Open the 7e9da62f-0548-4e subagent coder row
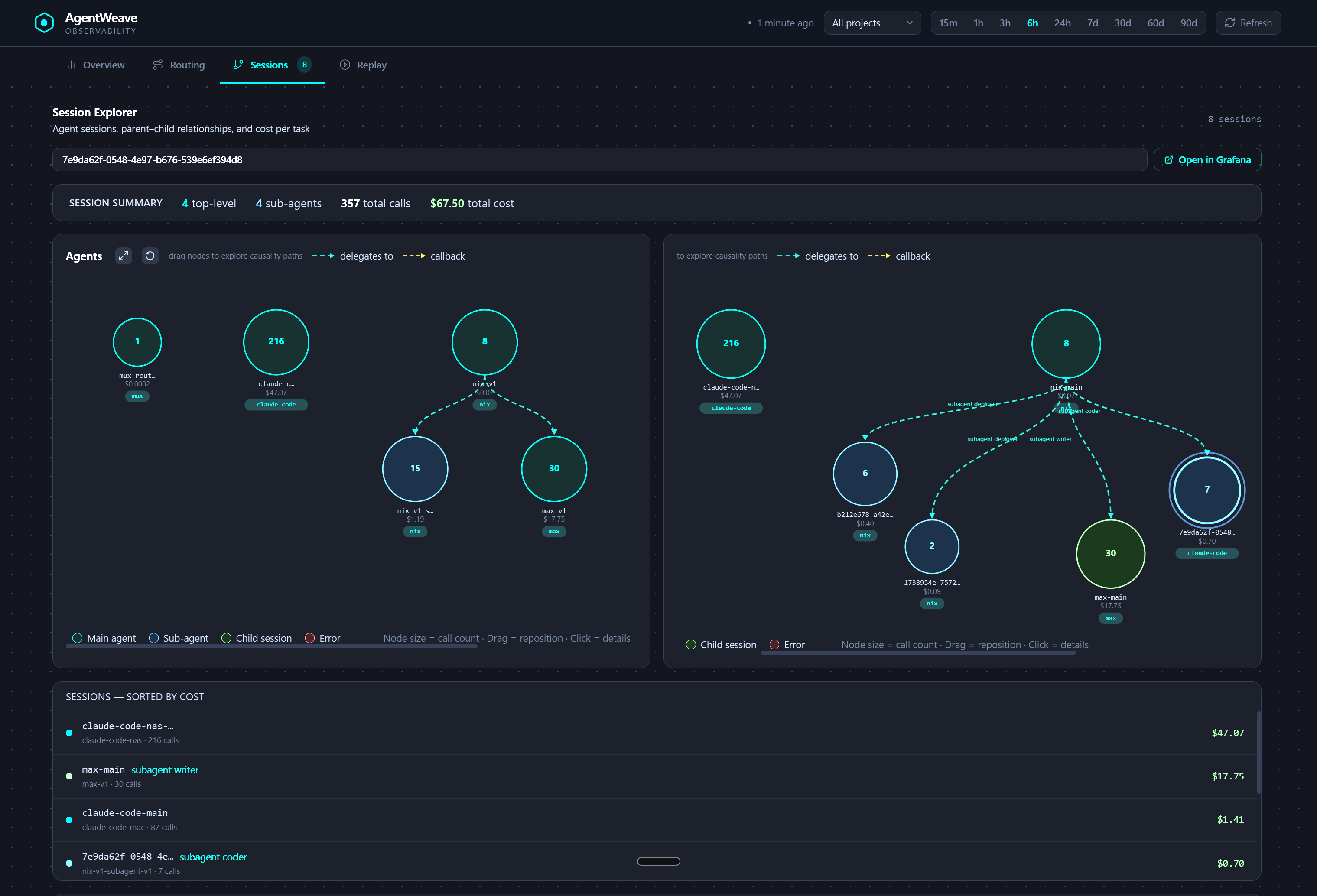The height and width of the screenshot is (896, 1317). tap(654, 861)
